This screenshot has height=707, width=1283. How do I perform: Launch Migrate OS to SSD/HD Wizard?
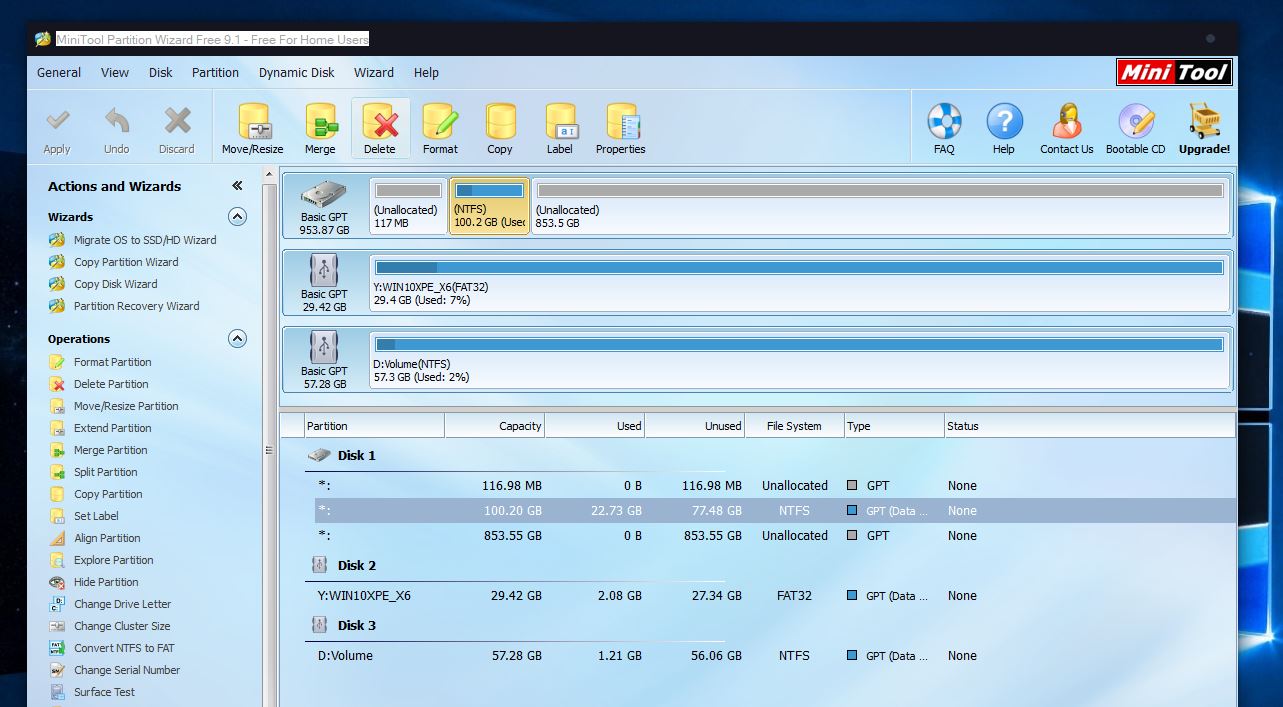click(145, 240)
